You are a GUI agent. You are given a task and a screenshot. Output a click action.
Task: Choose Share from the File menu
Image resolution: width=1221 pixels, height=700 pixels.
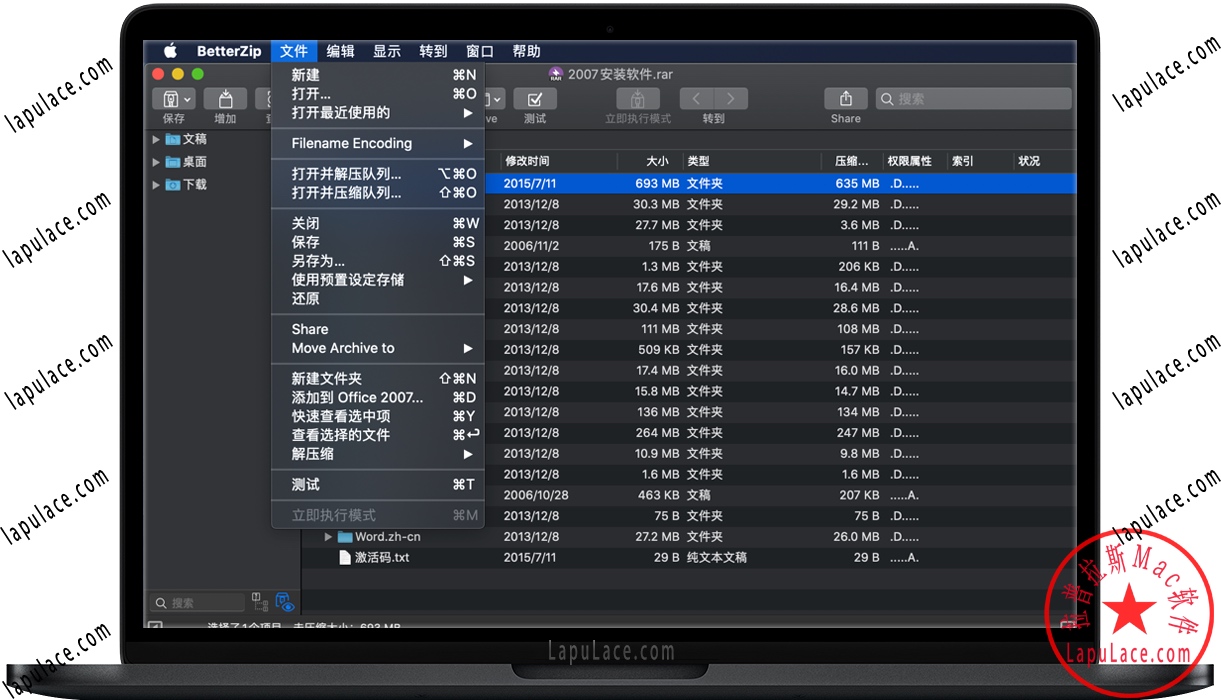coord(378,329)
